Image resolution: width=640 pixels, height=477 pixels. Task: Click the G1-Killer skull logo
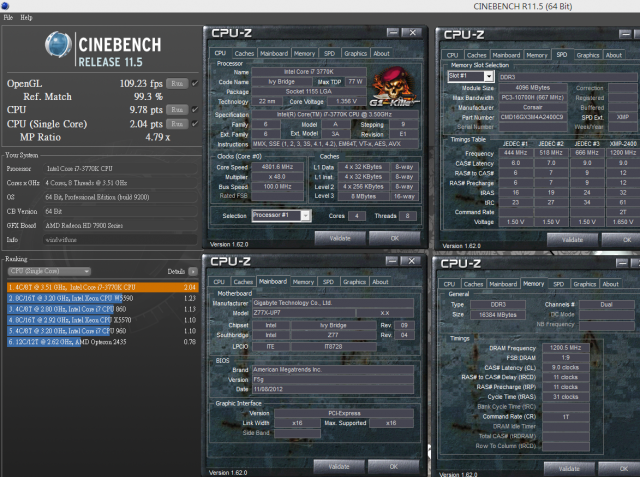[x=394, y=87]
